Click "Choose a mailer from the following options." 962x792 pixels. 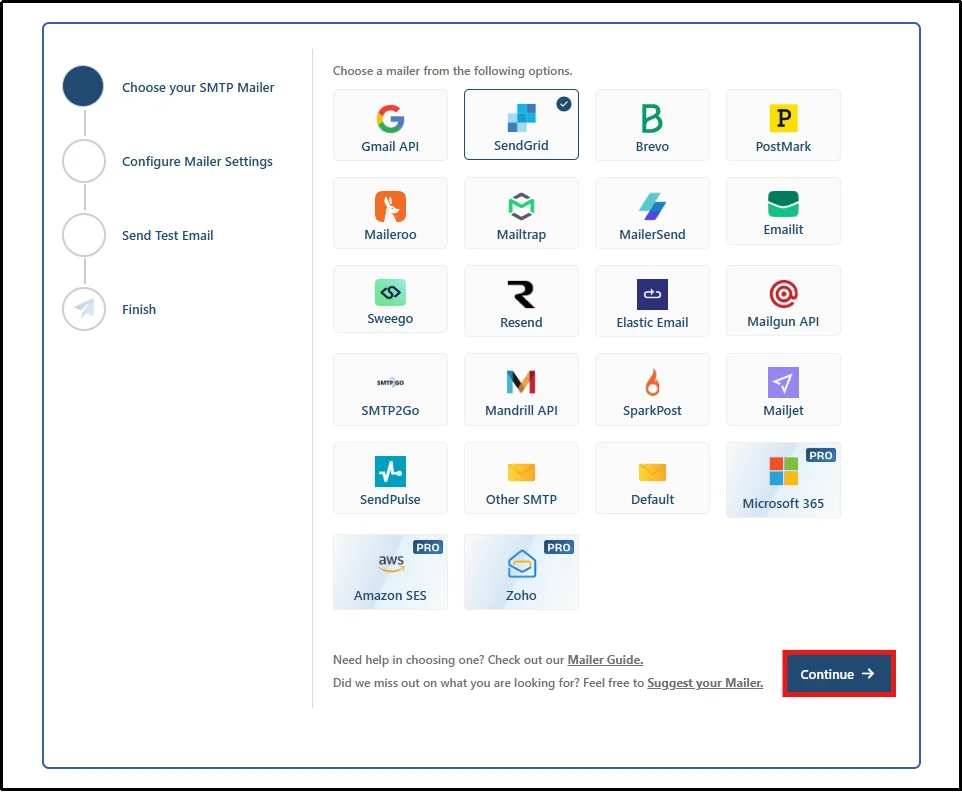[452, 71]
